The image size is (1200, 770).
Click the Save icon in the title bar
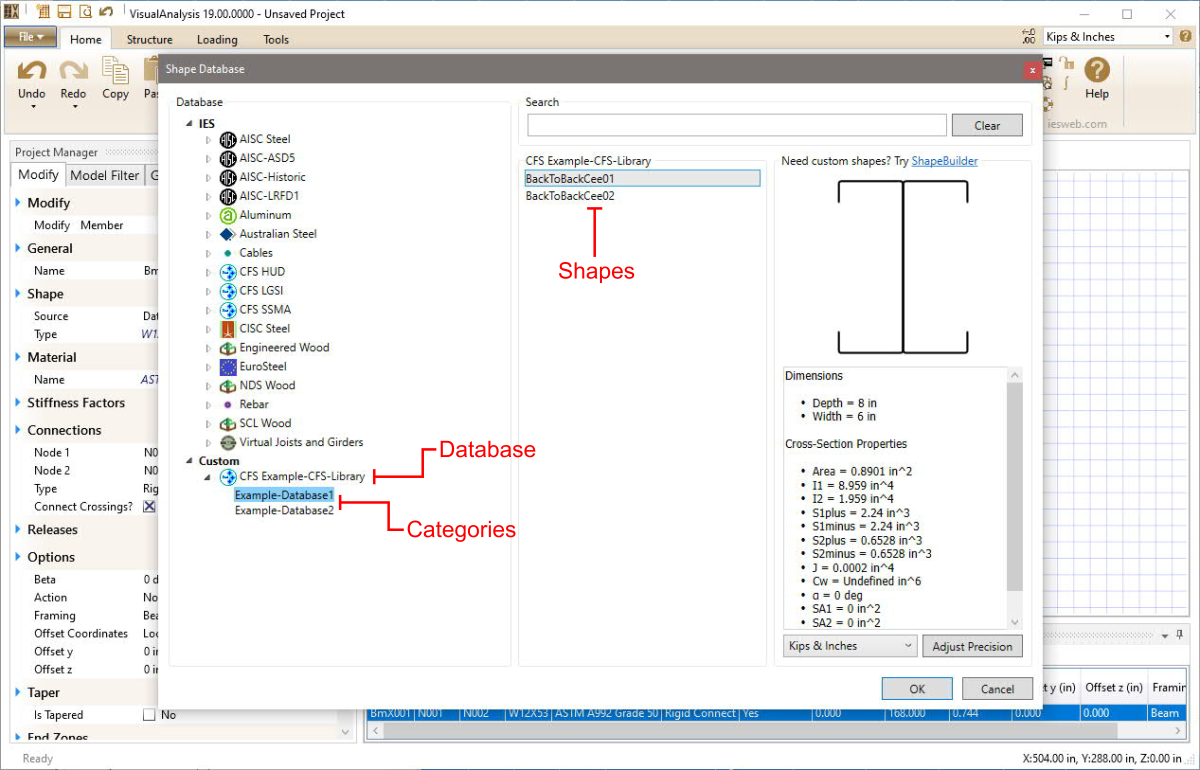click(63, 13)
